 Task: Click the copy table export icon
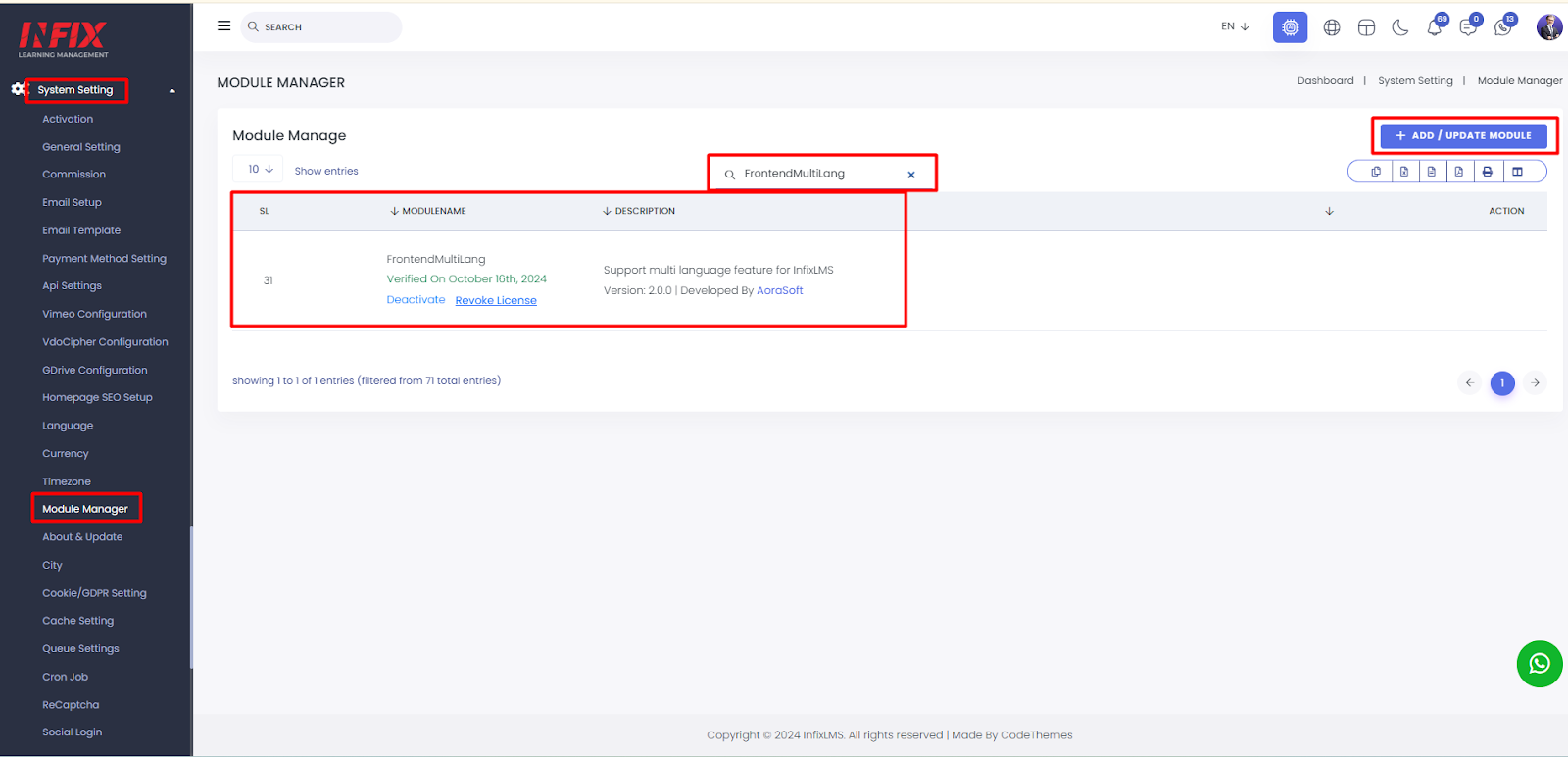1376,172
